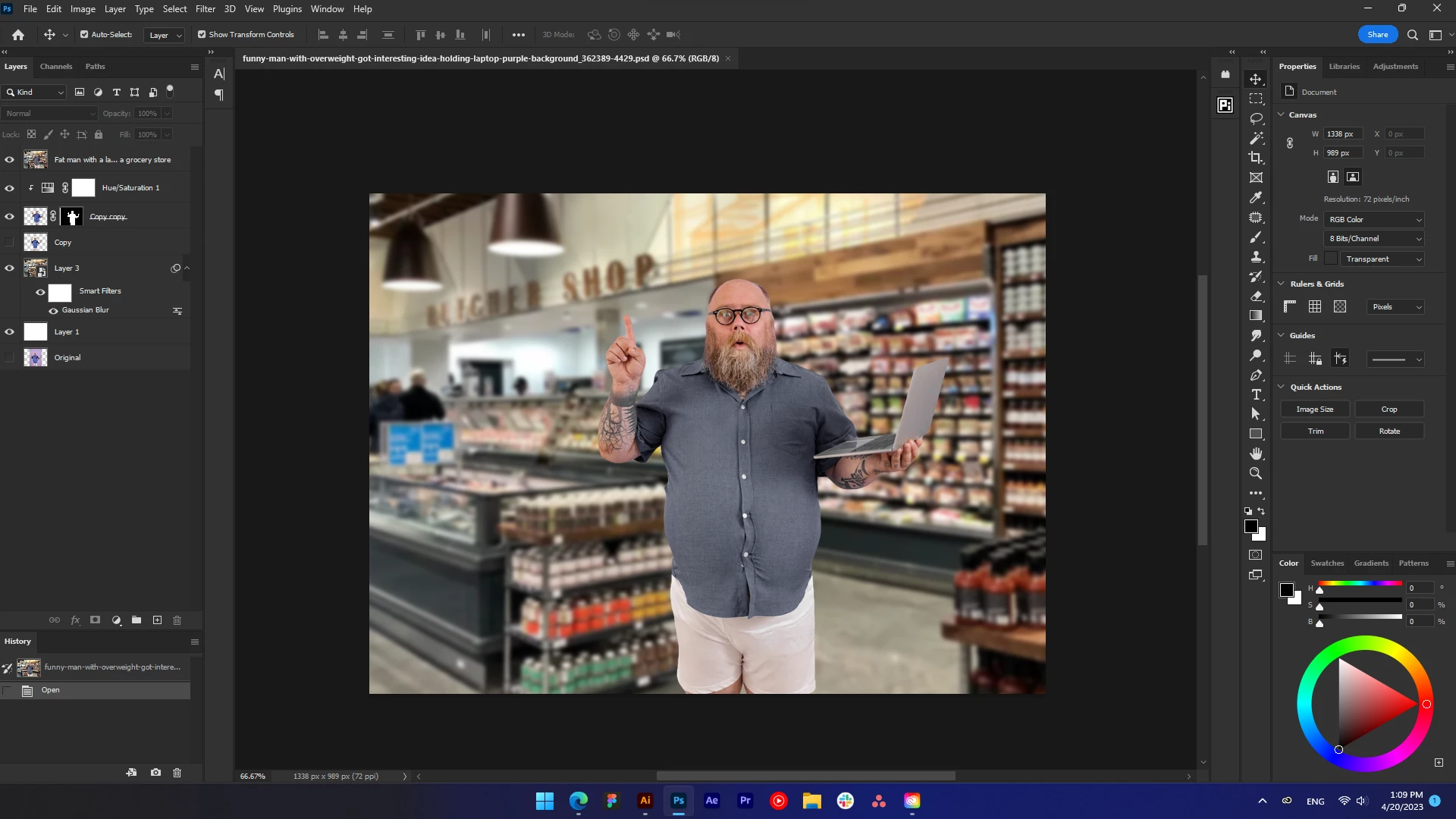The width and height of the screenshot is (1456, 819).
Task: Create new layer using the Layers panel icon
Action: pyautogui.click(x=157, y=620)
